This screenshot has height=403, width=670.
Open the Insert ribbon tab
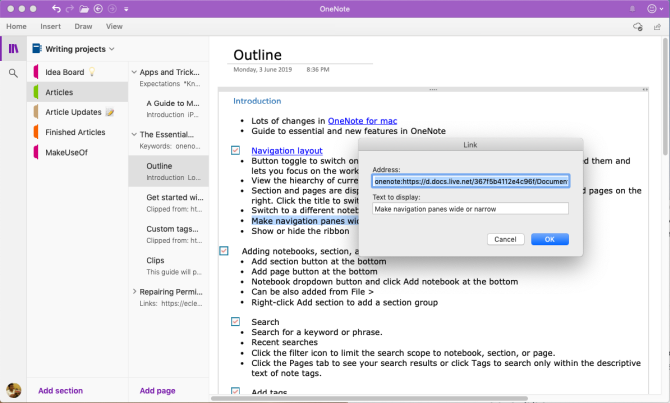pyautogui.click(x=50, y=26)
